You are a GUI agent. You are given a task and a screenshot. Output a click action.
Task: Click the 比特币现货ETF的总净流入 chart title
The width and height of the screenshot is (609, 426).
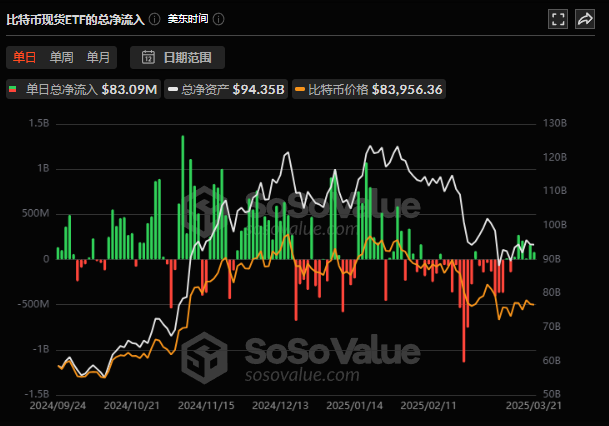click(75, 19)
